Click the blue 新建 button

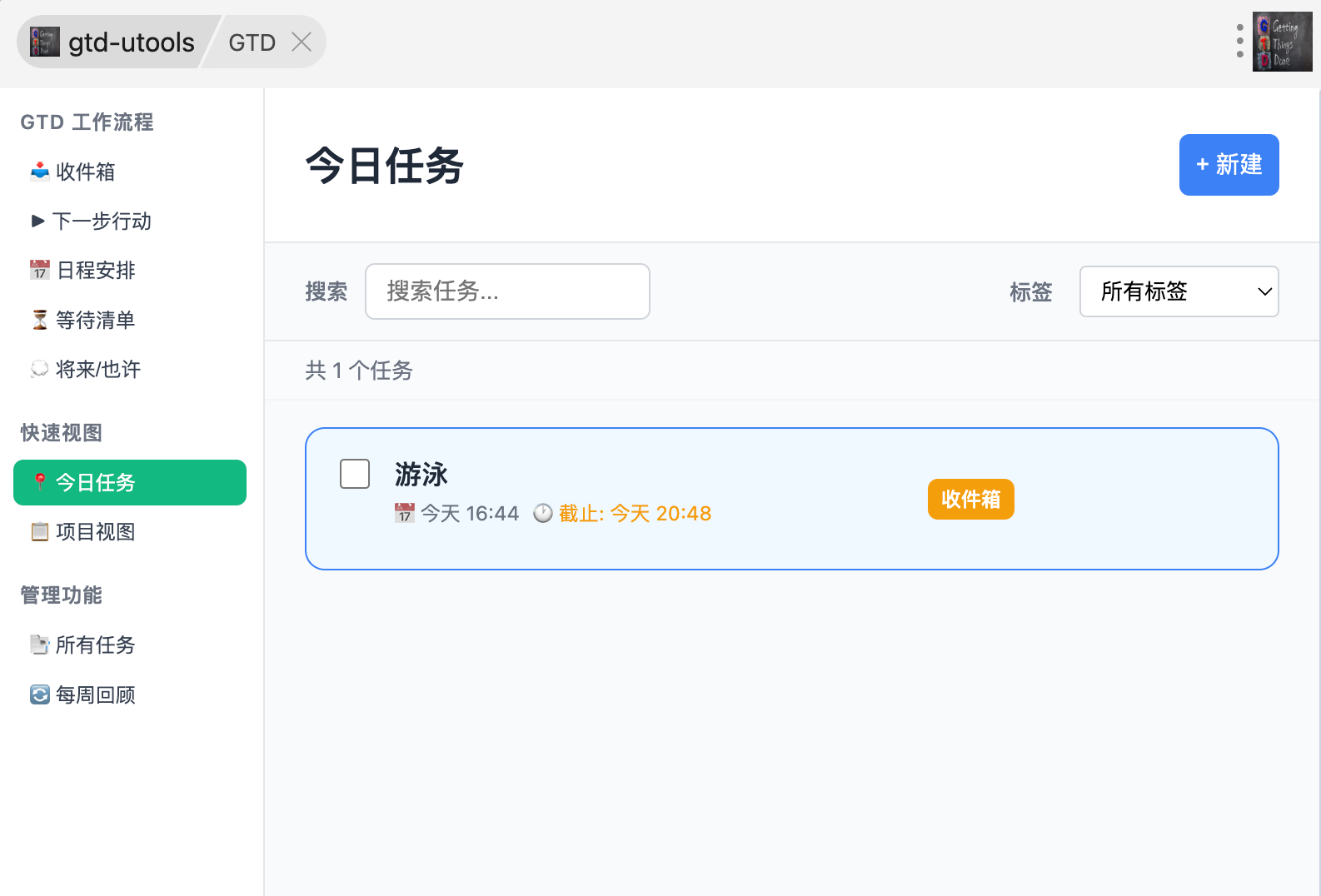pos(1229,165)
